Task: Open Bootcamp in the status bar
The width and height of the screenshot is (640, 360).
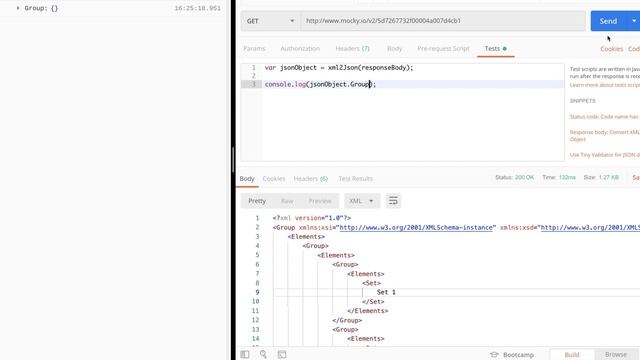Action: [x=512, y=355]
